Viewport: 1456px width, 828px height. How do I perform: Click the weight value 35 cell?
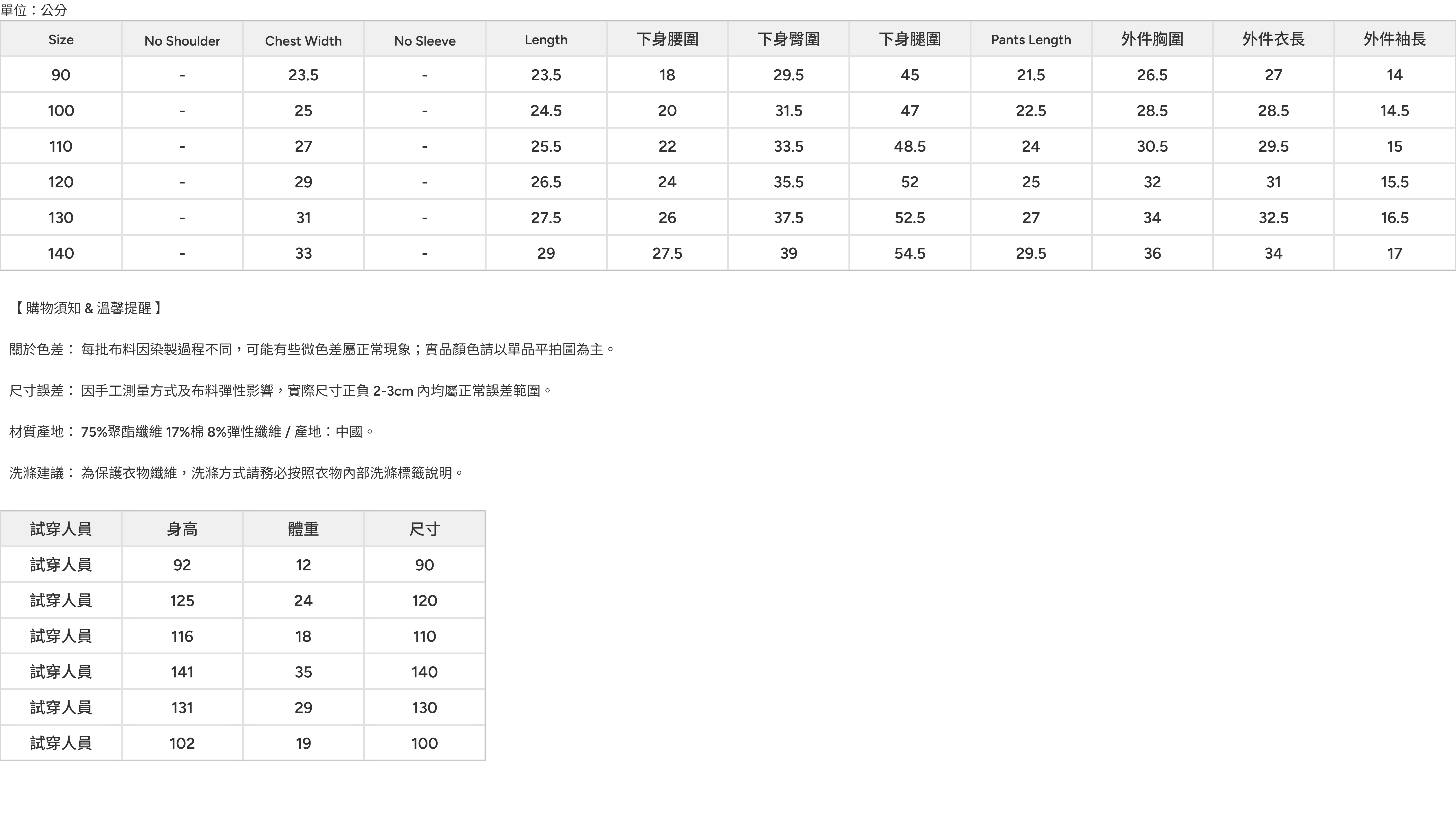pos(303,672)
